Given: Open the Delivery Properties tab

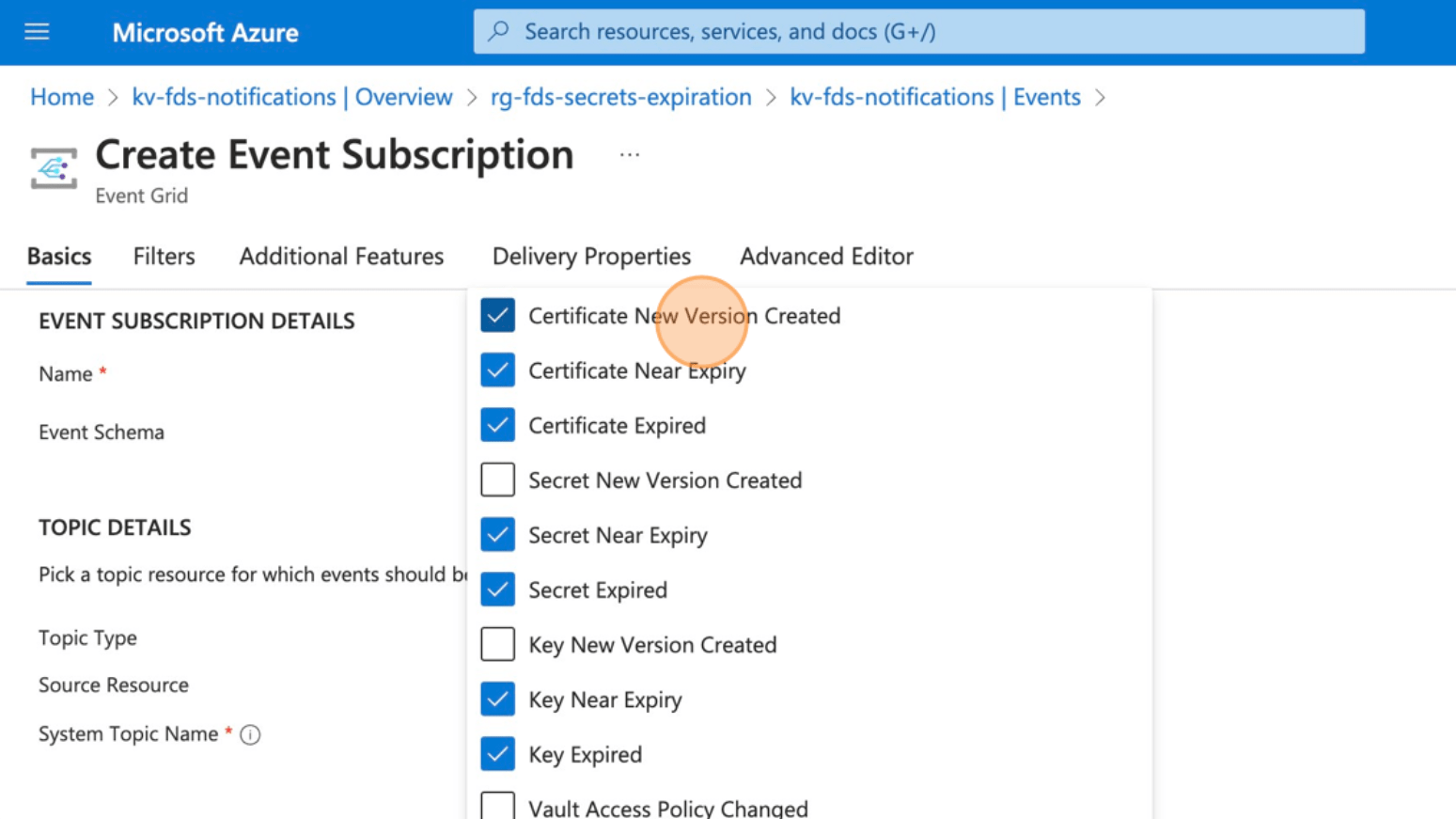Looking at the screenshot, I should (591, 257).
